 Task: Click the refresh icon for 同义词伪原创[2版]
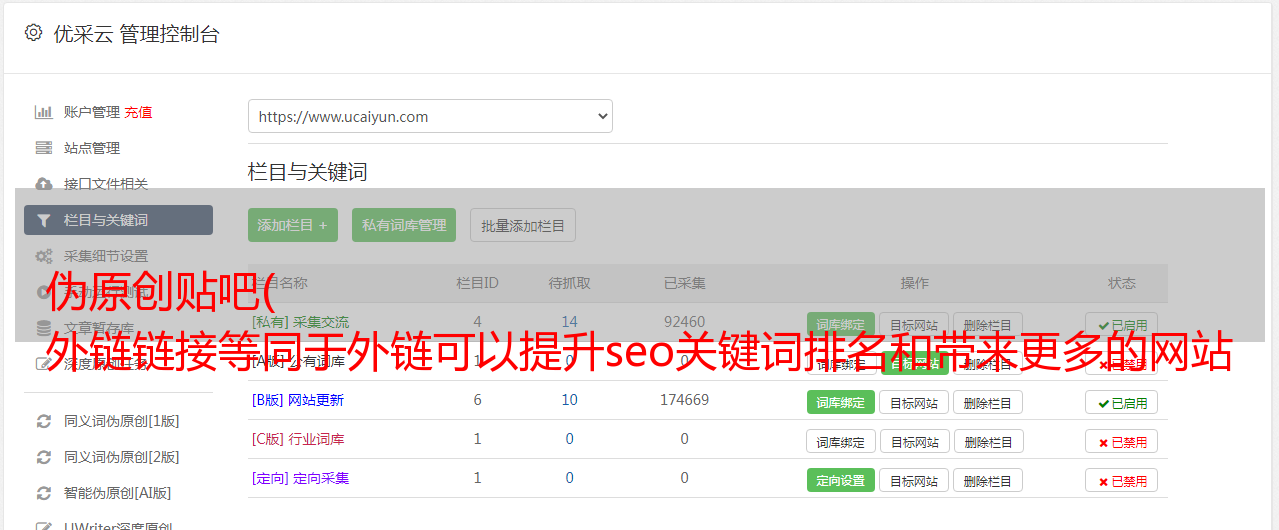44,457
